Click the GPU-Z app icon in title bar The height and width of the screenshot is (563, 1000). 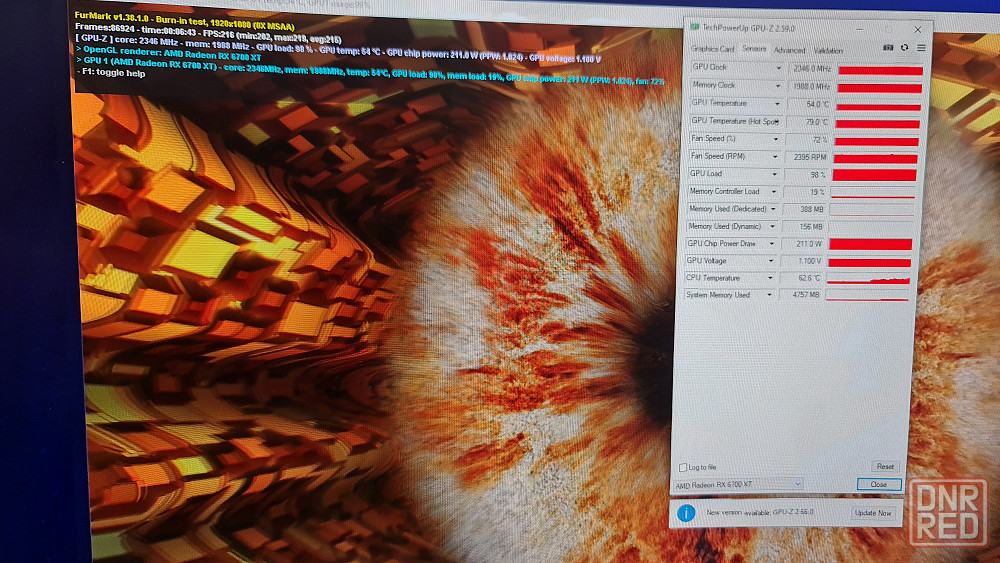click(695, 27)
